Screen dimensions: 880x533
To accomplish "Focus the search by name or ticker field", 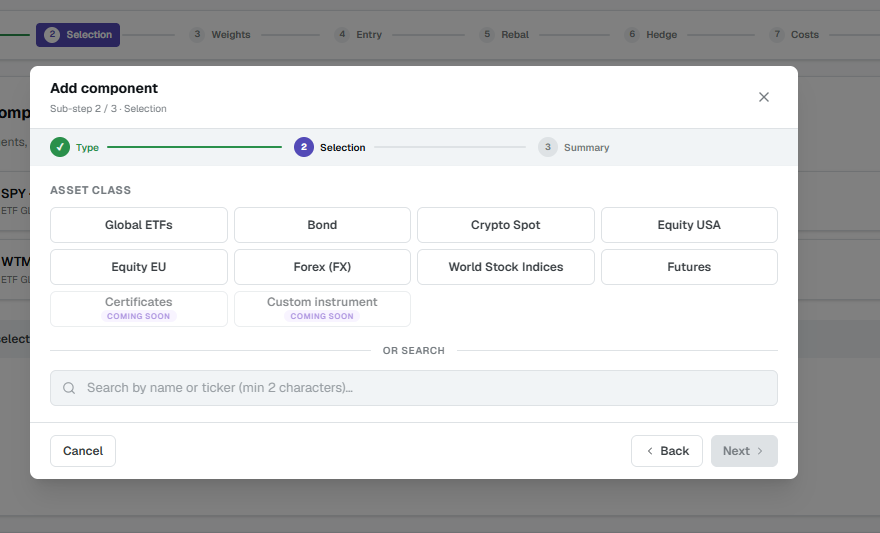I will click(x=414, y=388).
